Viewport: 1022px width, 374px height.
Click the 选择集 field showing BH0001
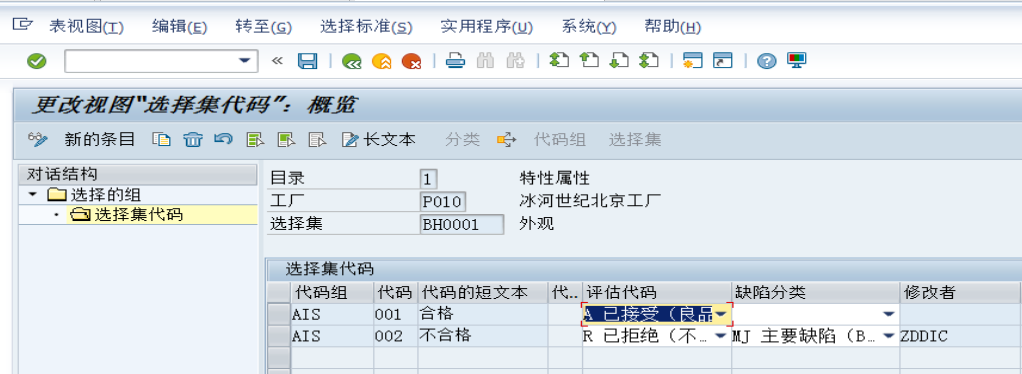462,224
